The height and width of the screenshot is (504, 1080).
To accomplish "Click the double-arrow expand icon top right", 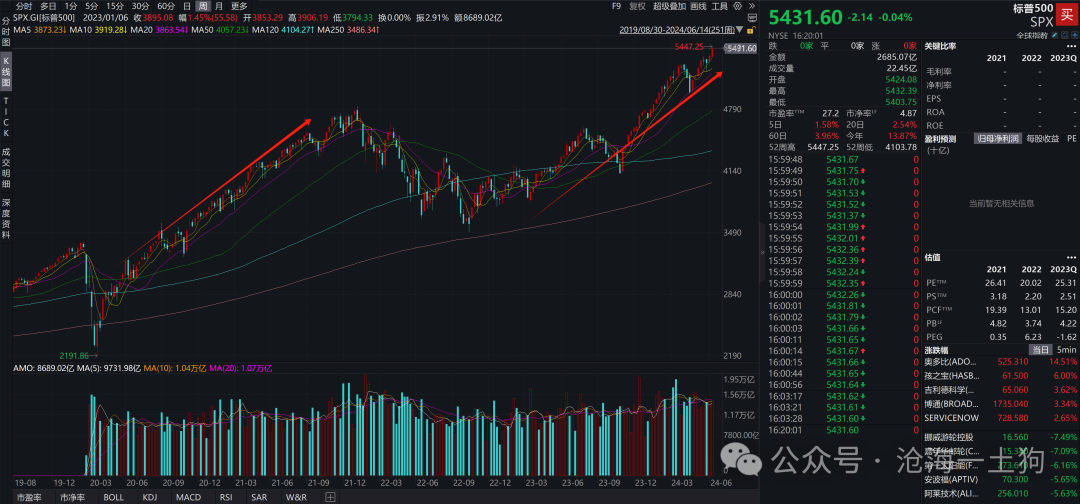I will pos(752,6).
